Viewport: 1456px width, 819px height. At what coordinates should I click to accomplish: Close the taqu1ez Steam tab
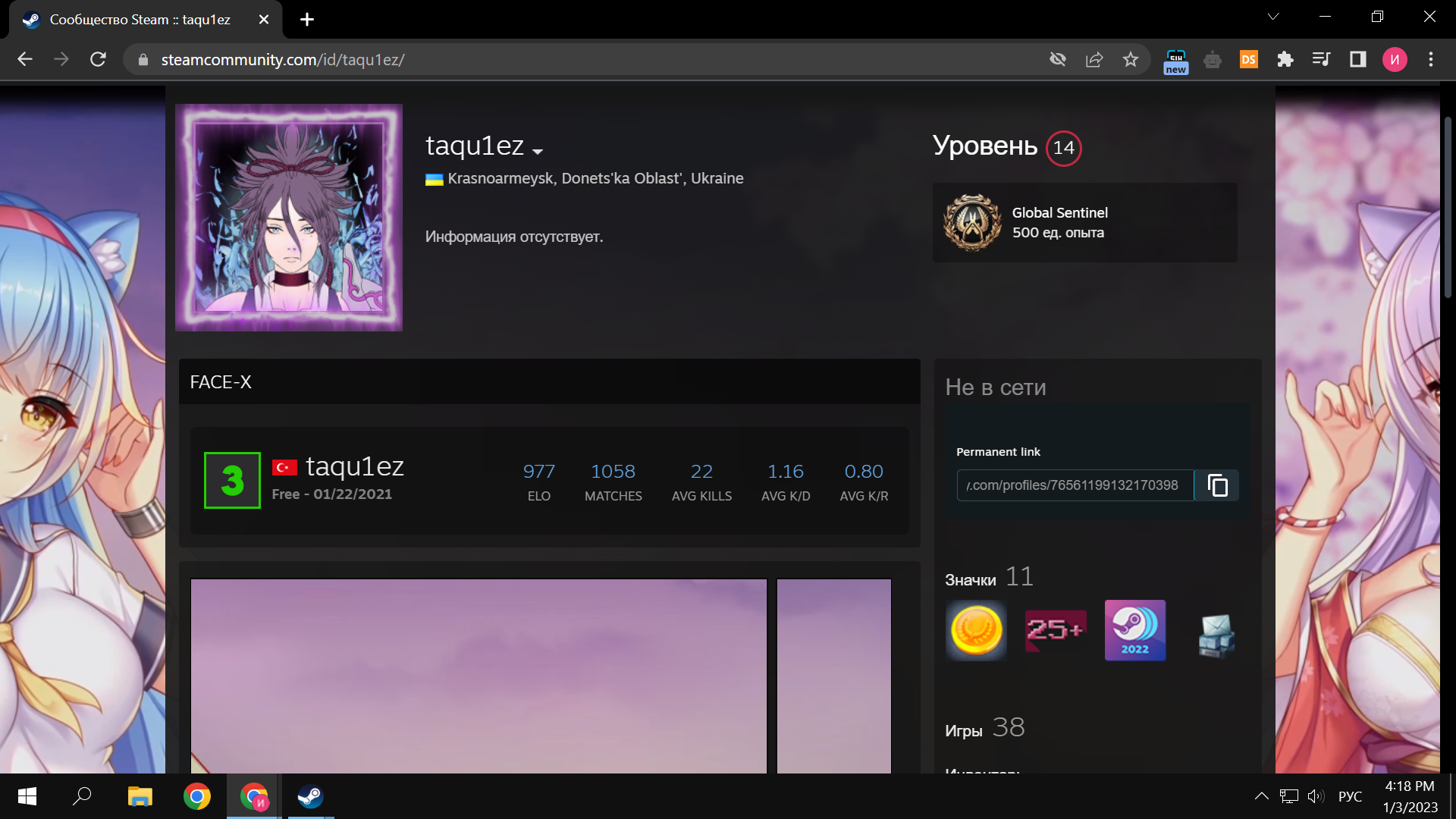click(x=264, y=20)
